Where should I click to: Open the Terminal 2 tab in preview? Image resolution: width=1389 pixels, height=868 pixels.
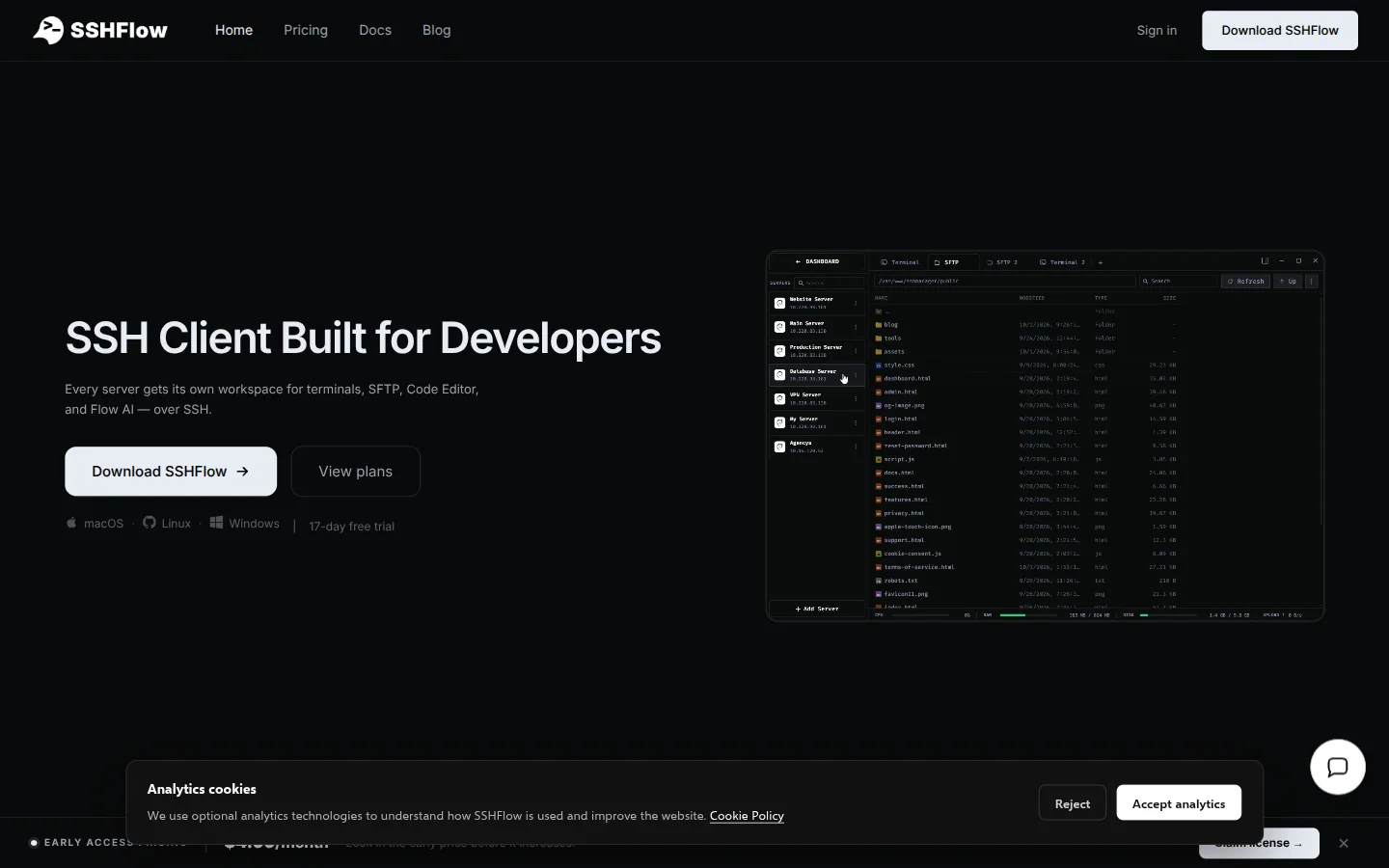coord(1062,262)
